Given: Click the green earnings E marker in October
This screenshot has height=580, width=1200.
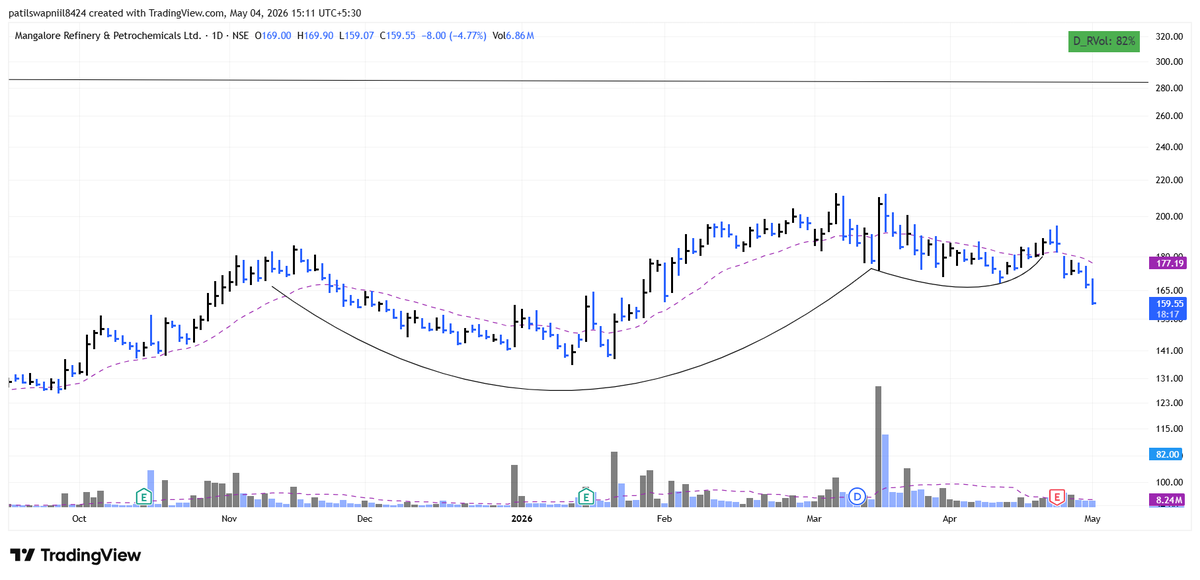Looking at the screenshot, I should [145, 496].
